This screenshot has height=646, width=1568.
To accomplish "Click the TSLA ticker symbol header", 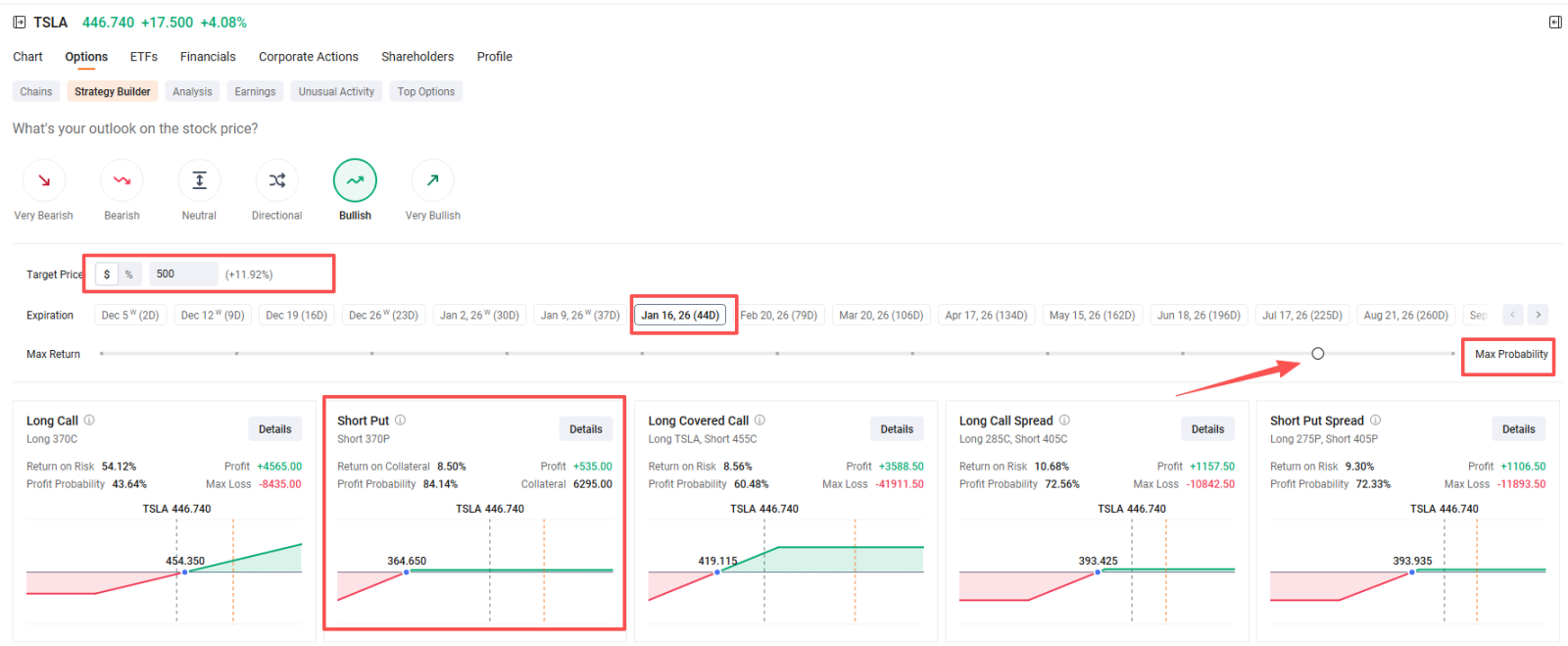I will [50, 22].
